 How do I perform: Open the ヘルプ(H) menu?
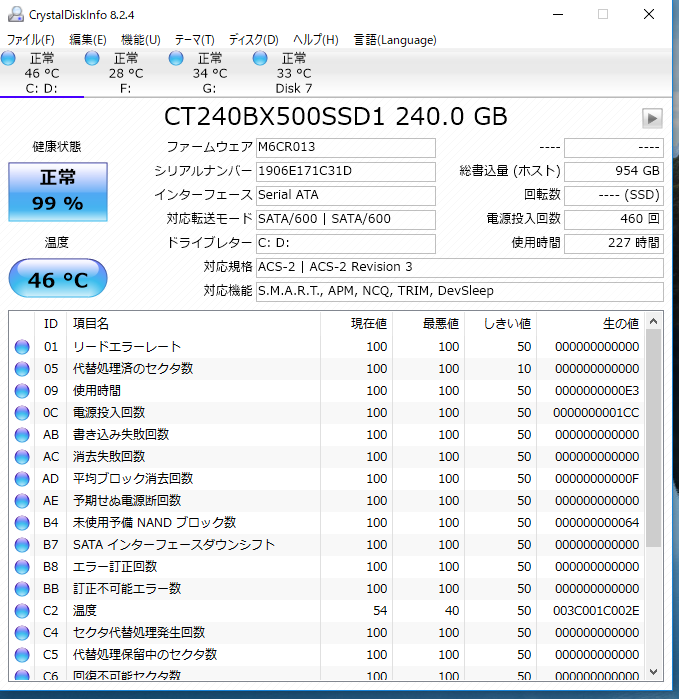point(316,40)
